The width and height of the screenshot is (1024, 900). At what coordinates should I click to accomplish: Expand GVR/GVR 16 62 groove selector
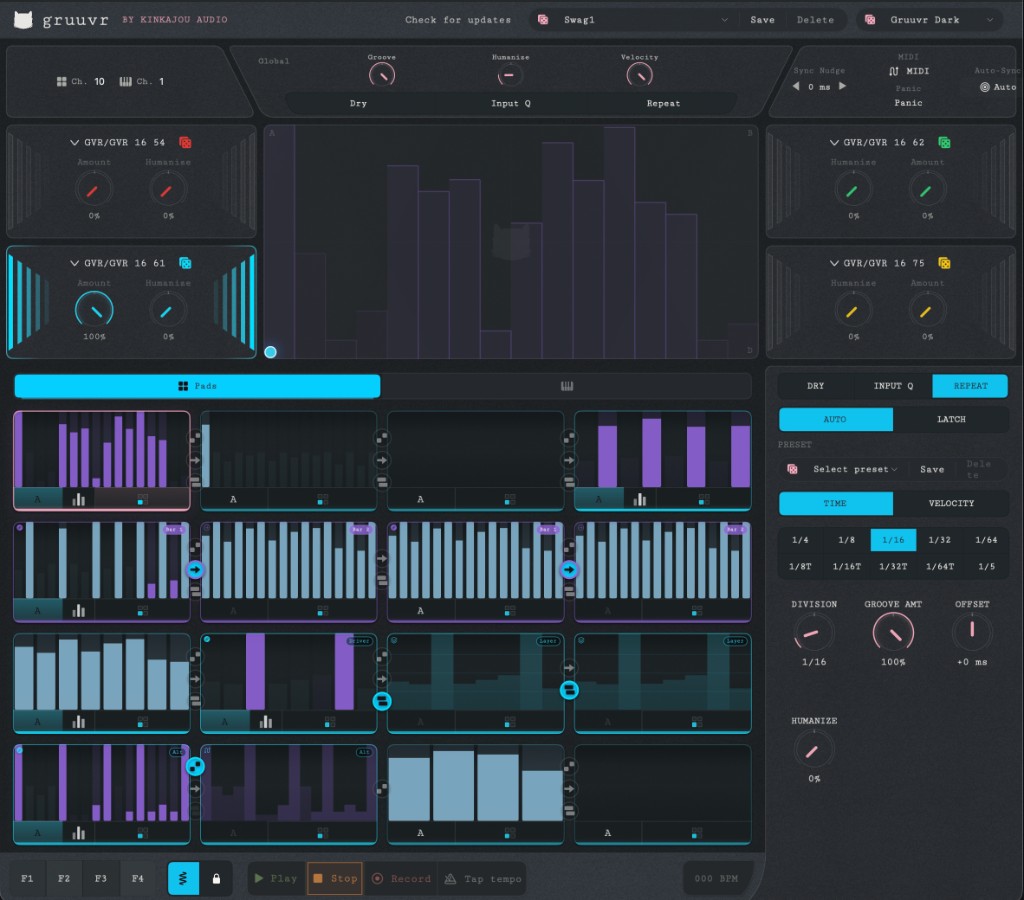tap(834, 142)
